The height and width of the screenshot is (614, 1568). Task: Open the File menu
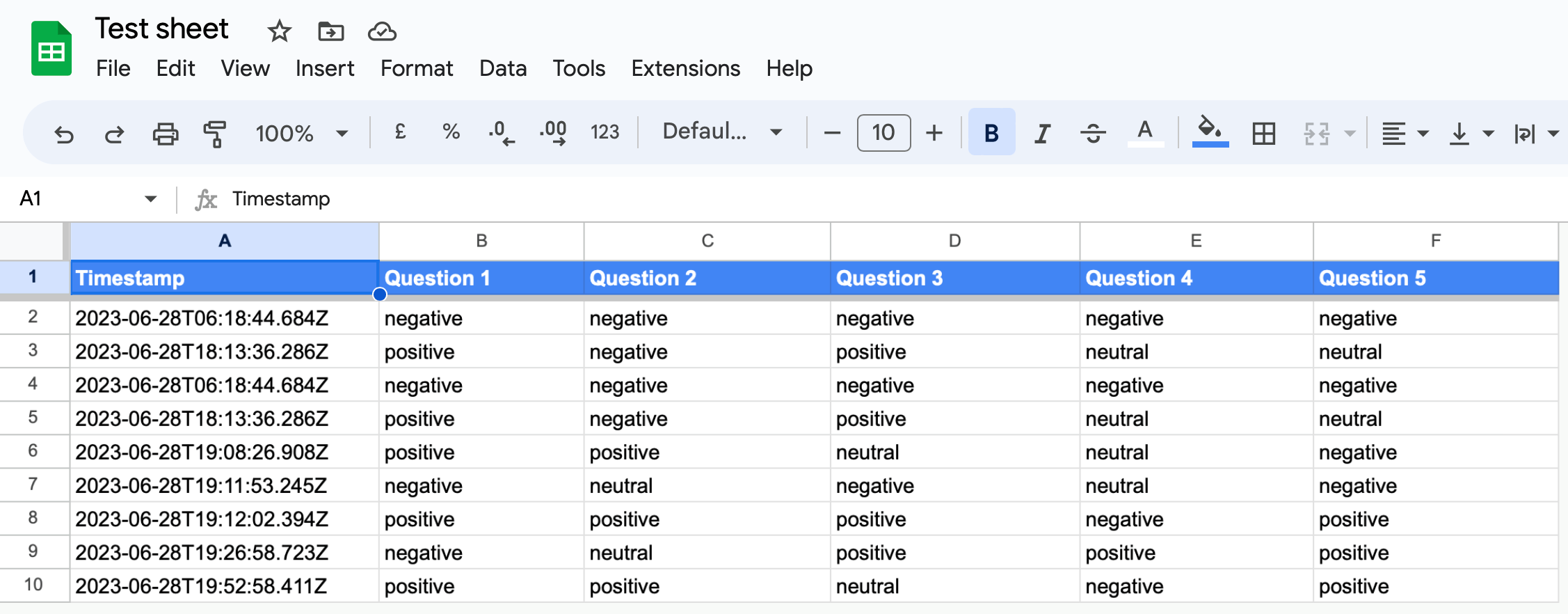coord(113,68)
